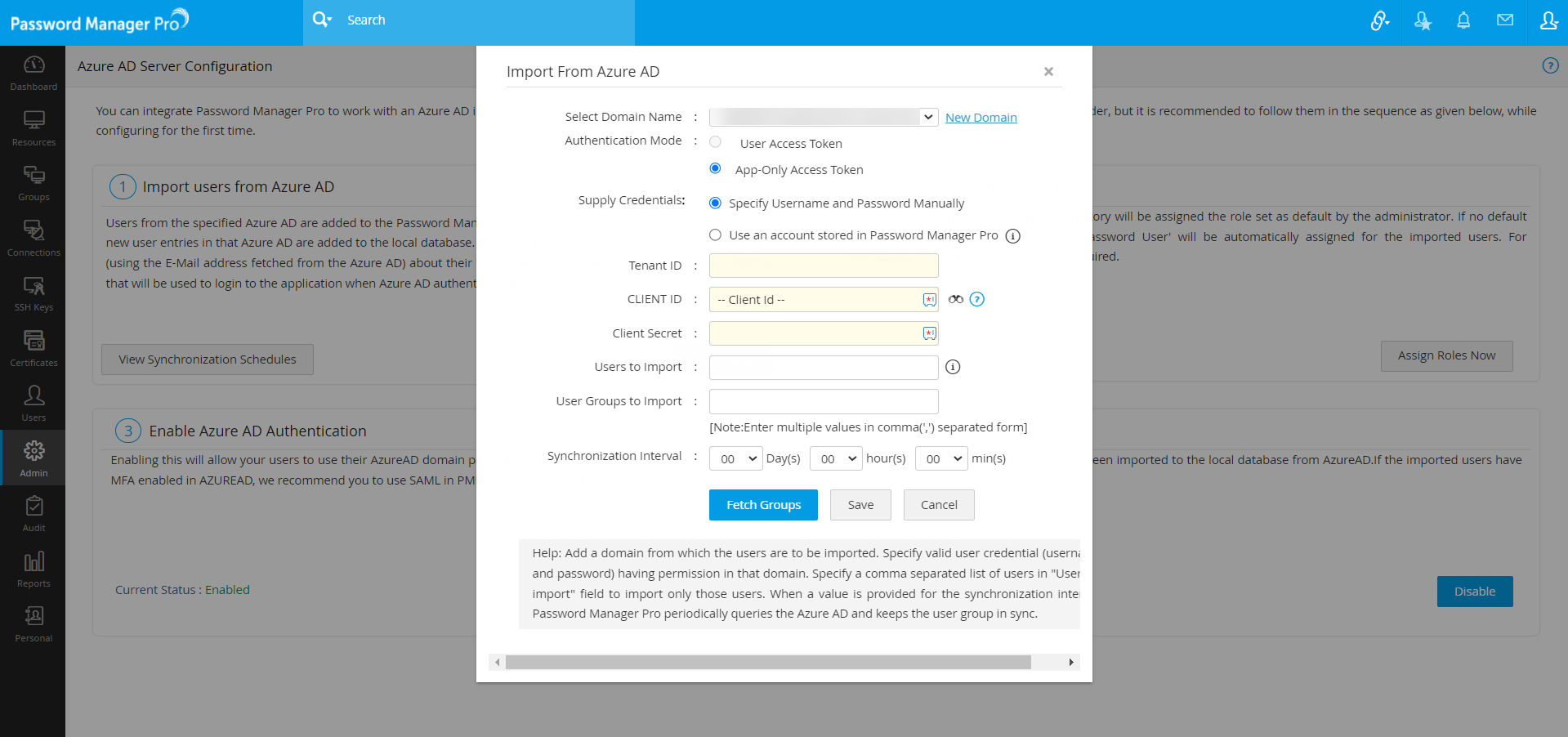Screen dimensions: 1568x737
Task: Open the Certificates section
Action: [x=34, y=349]
